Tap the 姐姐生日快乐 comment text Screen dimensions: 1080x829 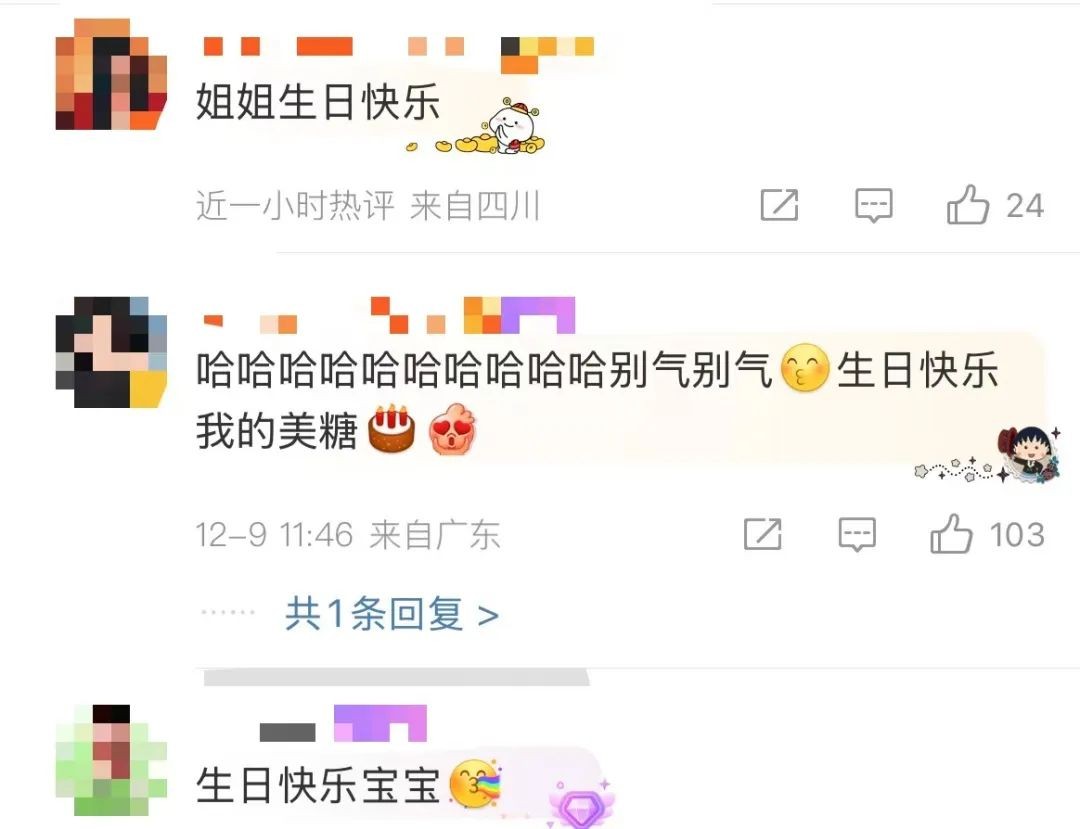(x=318, y=102)
